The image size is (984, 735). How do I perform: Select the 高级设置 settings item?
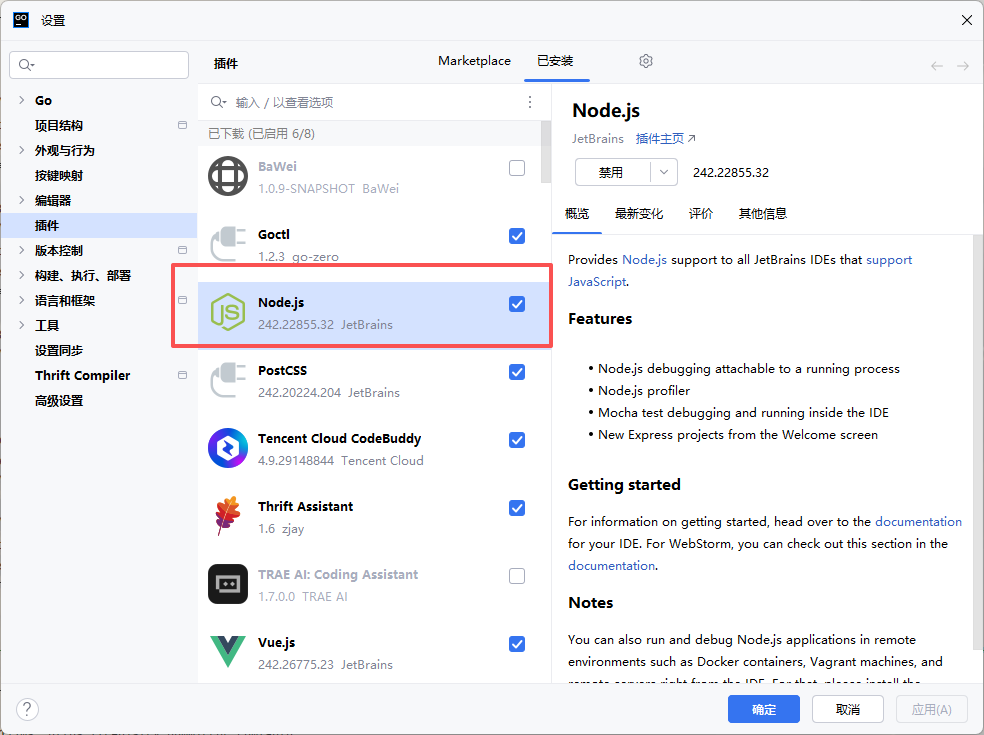[59, 400]
